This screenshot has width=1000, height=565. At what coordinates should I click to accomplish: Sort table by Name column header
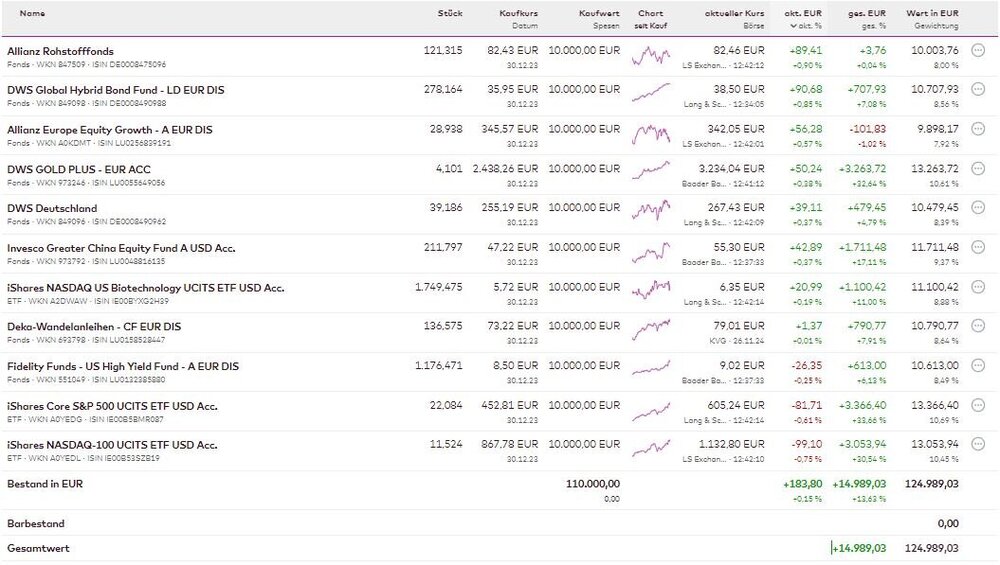tap(32, 14)
